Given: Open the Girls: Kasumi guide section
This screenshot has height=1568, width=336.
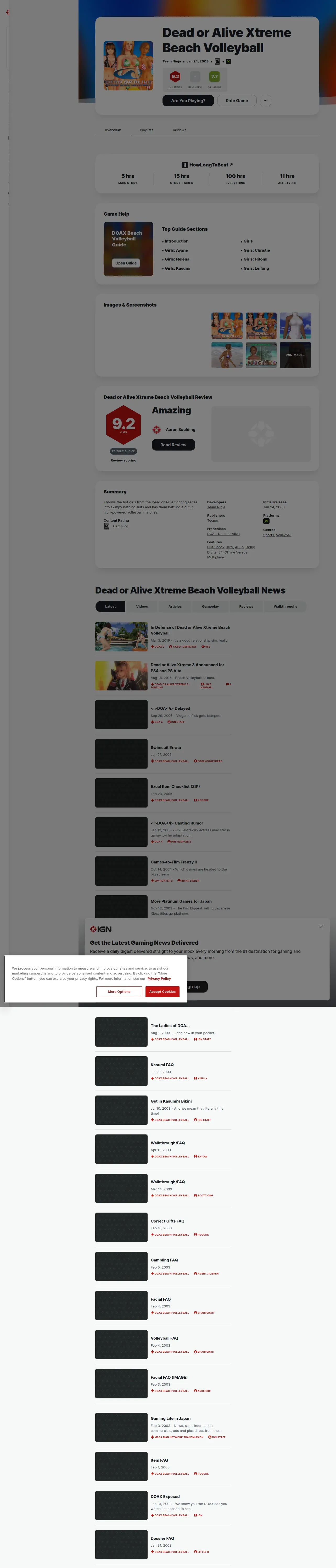Looking at the screenshot, I should coord(177,268).
